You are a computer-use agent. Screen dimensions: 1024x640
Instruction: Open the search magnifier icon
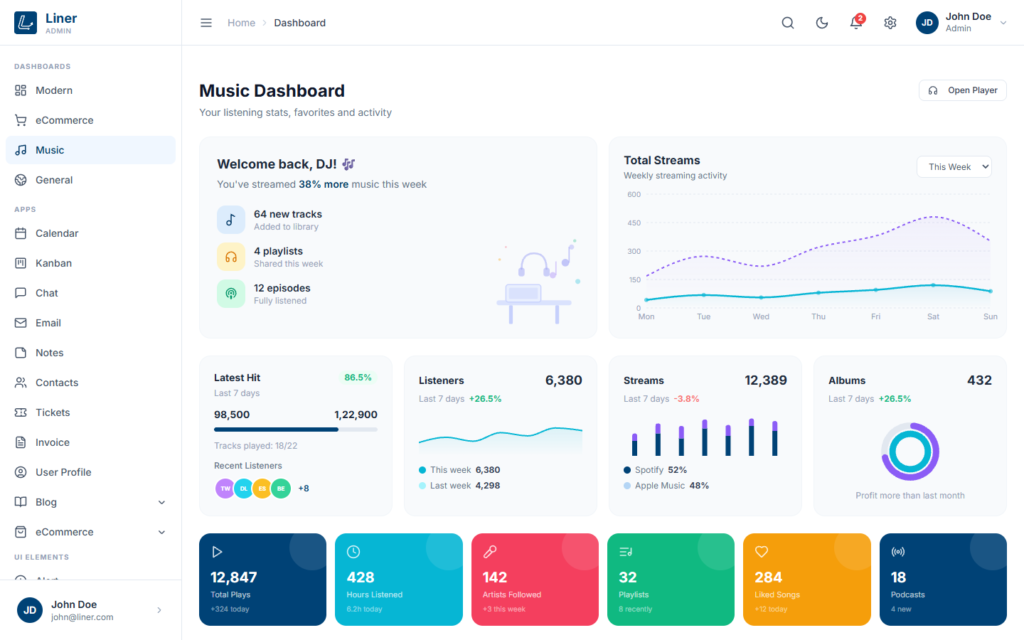(788, 23)
